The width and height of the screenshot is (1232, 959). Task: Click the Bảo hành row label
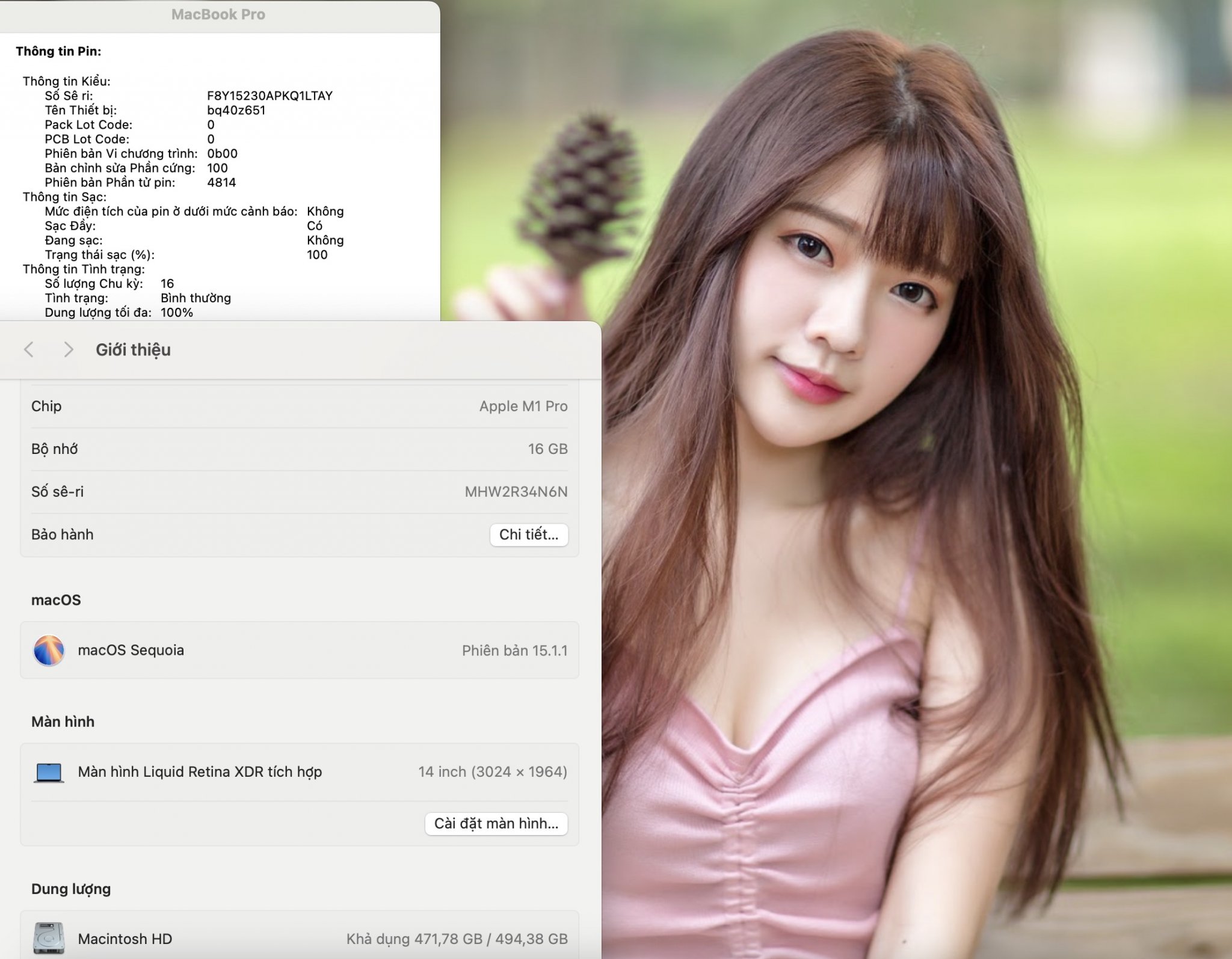pos(62,535)
